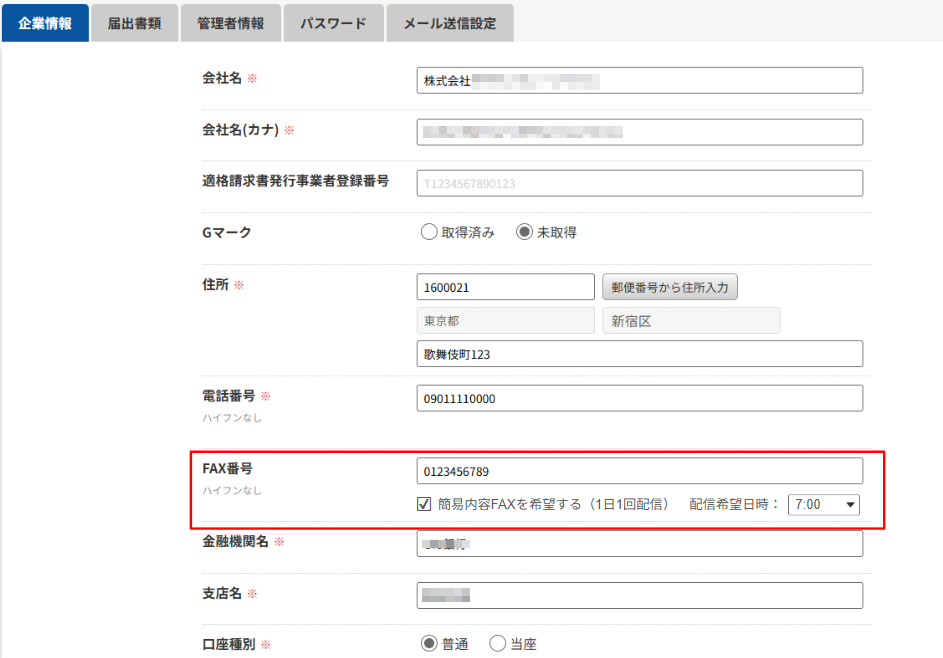Click the 電話番号 input field
This screenshot has width=943, height=658.
639,398
